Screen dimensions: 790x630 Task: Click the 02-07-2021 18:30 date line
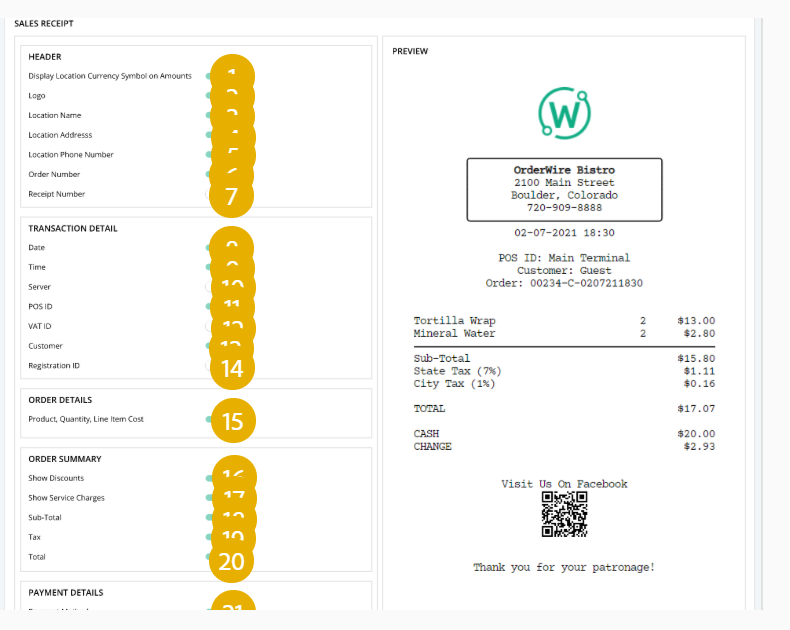(564, 233)
